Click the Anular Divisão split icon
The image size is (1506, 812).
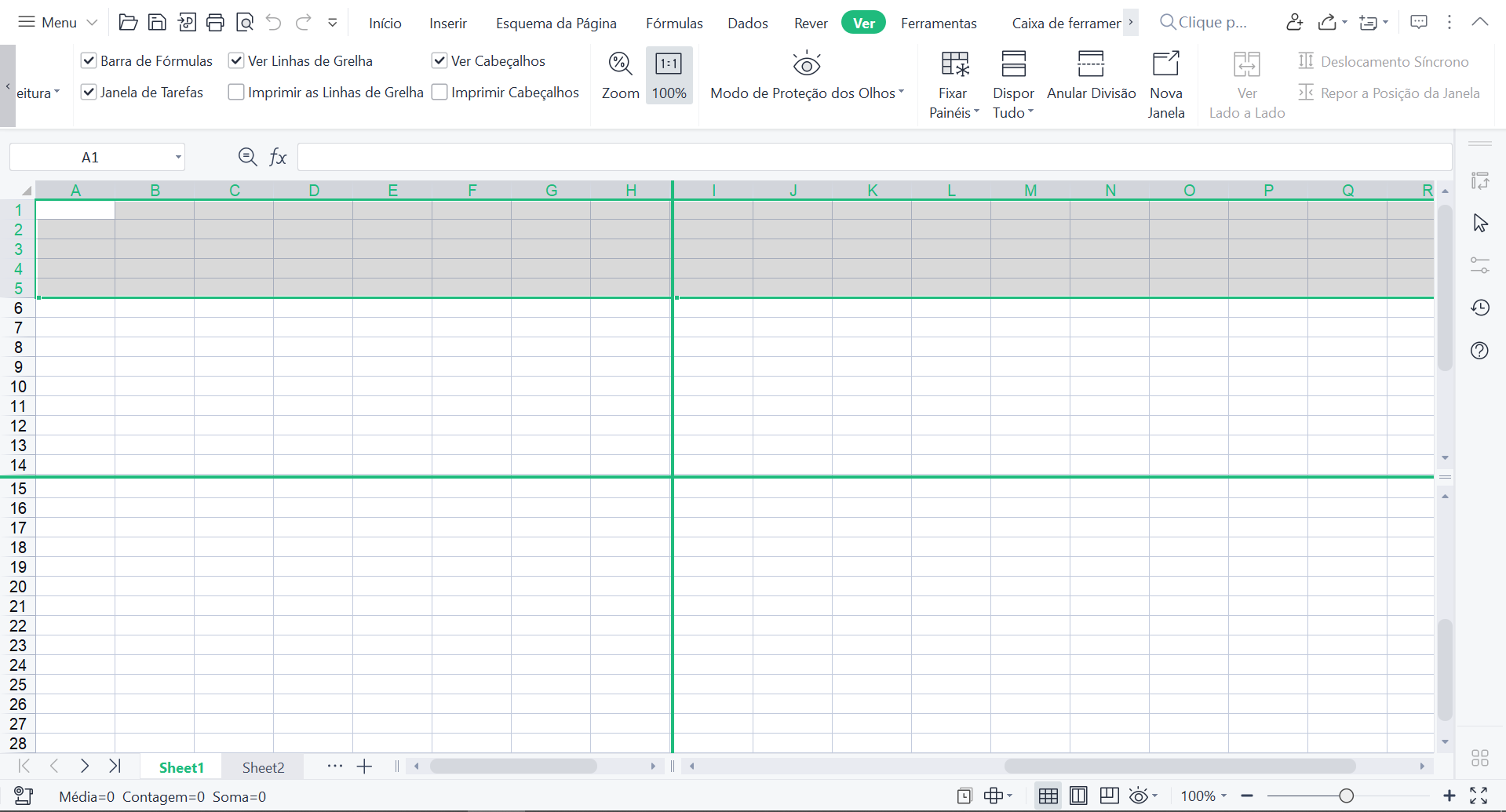point(1091,64)
